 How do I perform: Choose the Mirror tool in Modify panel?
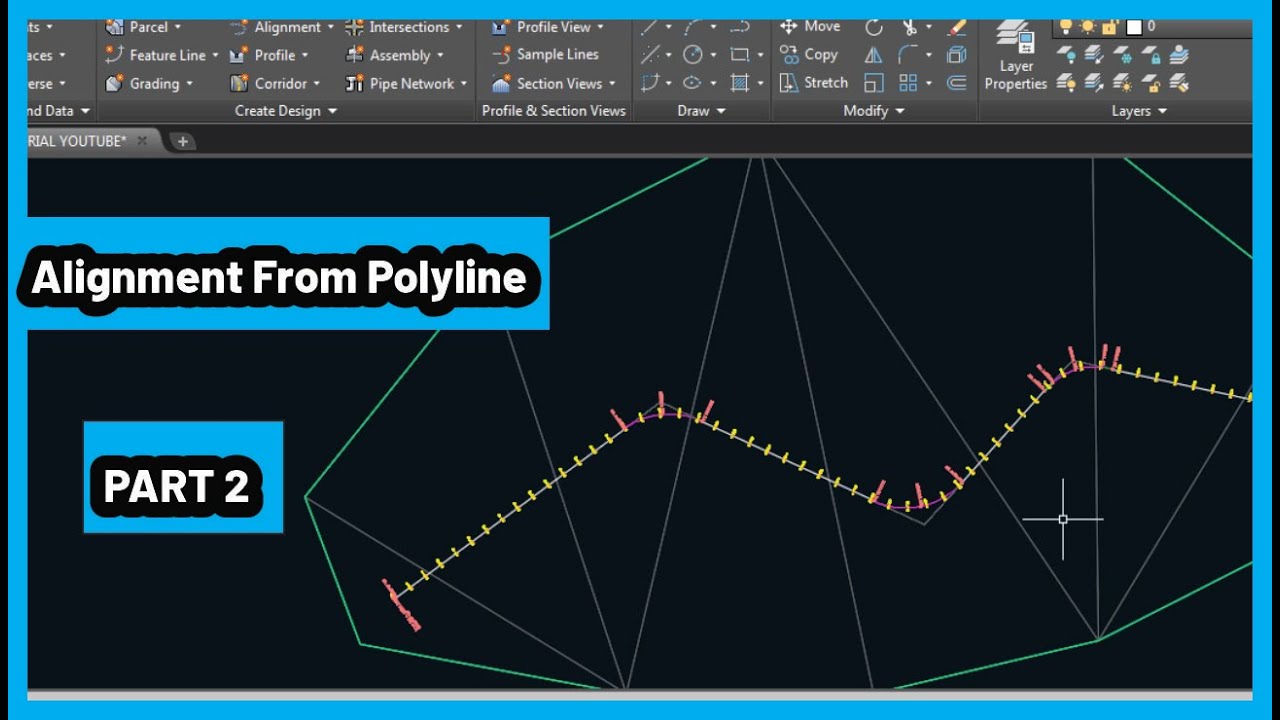[x=873, y=55]
